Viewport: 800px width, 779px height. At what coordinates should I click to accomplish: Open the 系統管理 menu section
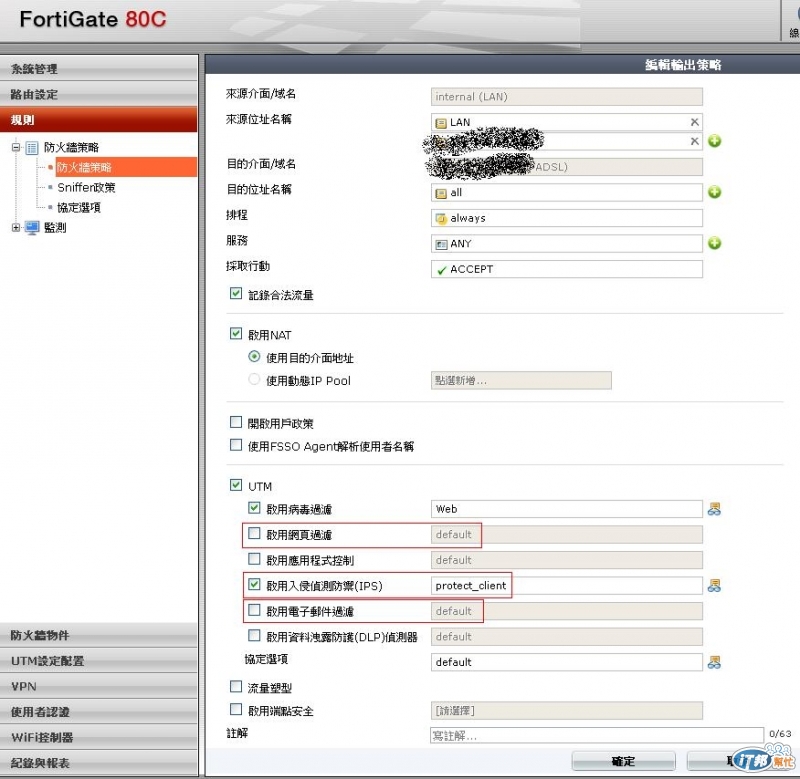click(x=99, y=68)
